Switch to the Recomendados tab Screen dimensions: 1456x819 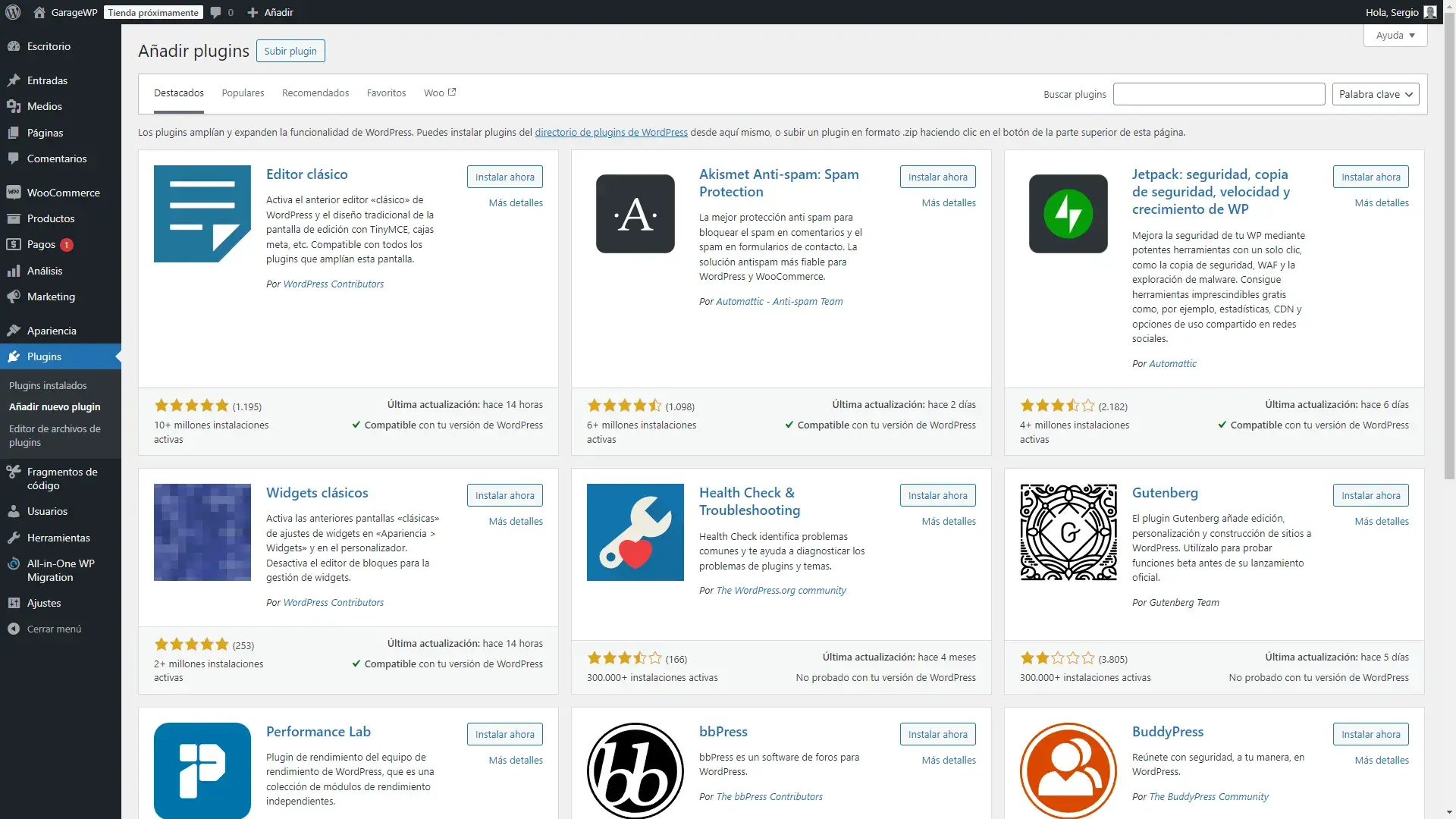point(315,93)
